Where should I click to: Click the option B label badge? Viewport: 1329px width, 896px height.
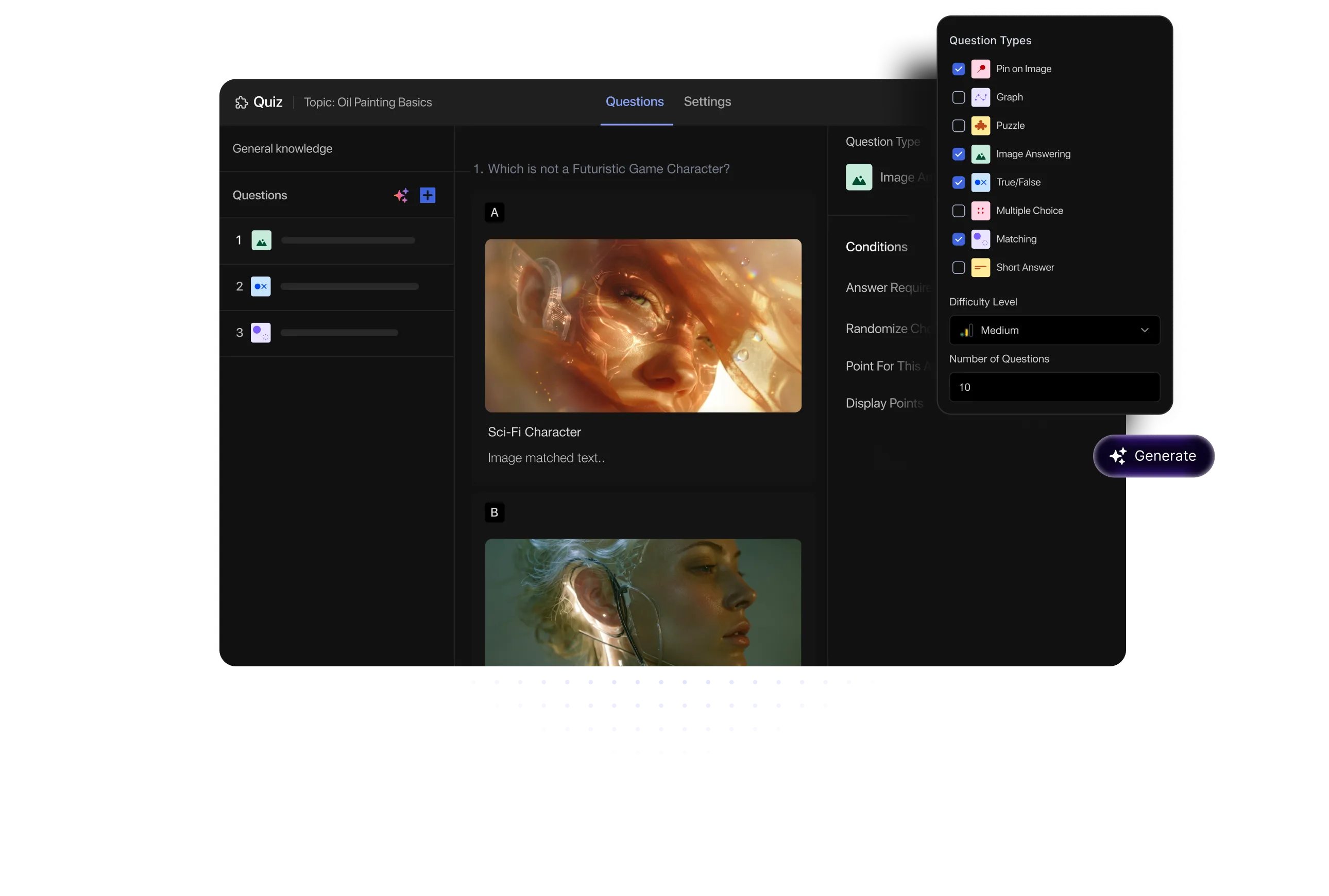(495, 512)
